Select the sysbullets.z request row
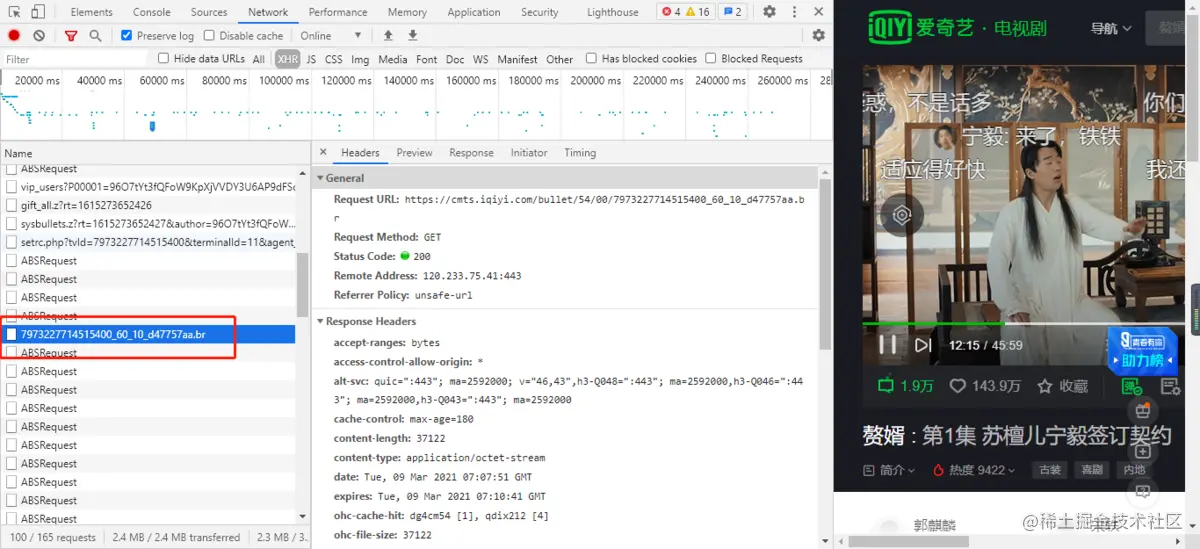Image resolution: width=1200 pixels, height=549 pixels. [148, 223]
